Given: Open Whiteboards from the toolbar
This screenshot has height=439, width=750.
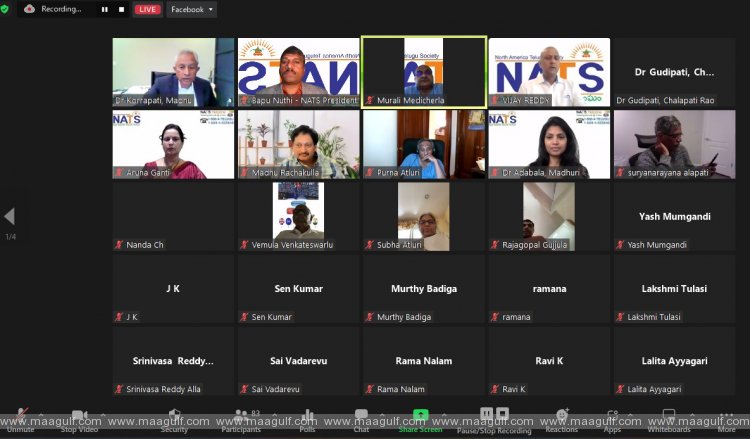Looking at the screenshot, I should [x=668, y=416].
